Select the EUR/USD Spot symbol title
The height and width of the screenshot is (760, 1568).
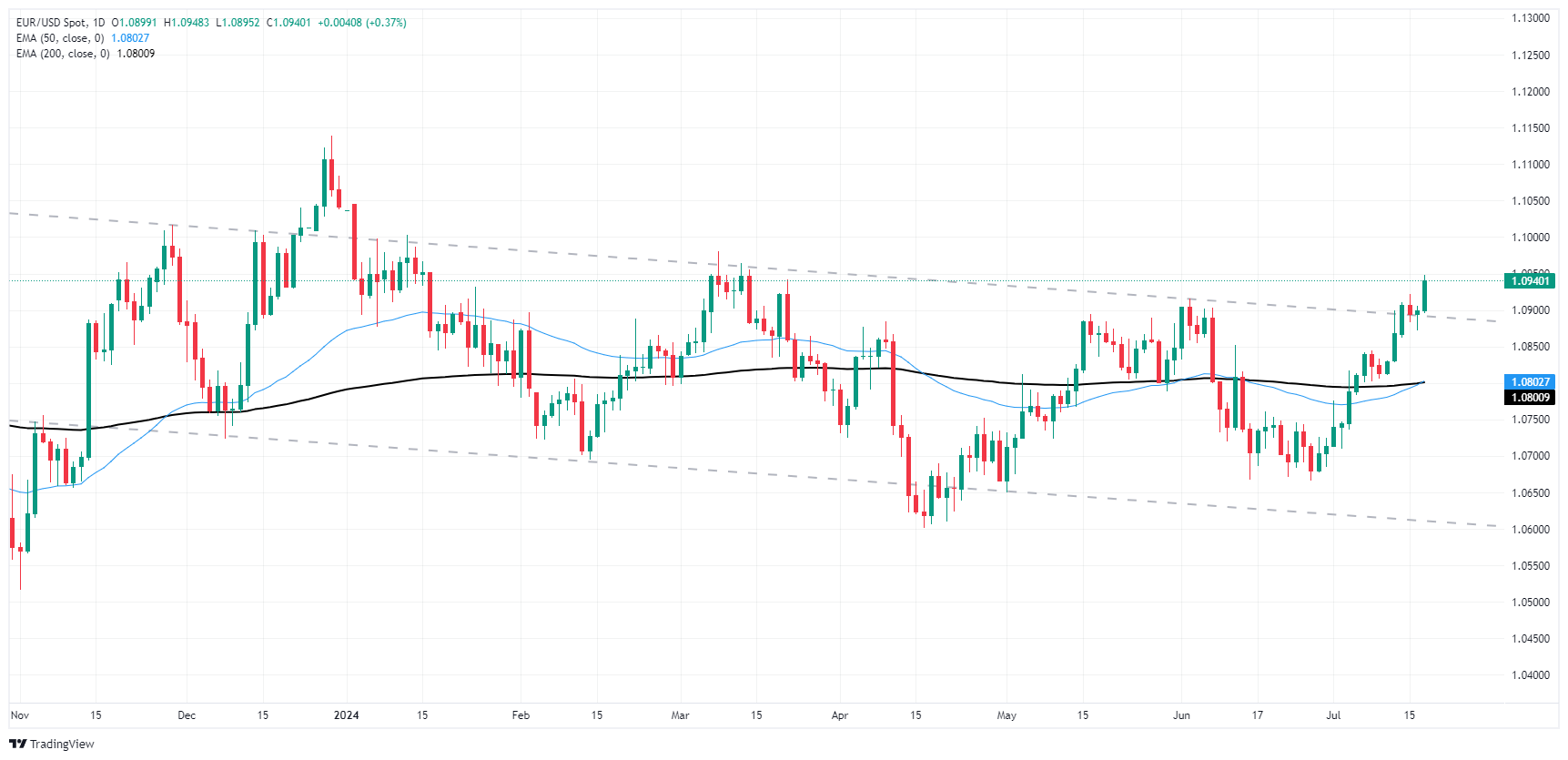53,23
